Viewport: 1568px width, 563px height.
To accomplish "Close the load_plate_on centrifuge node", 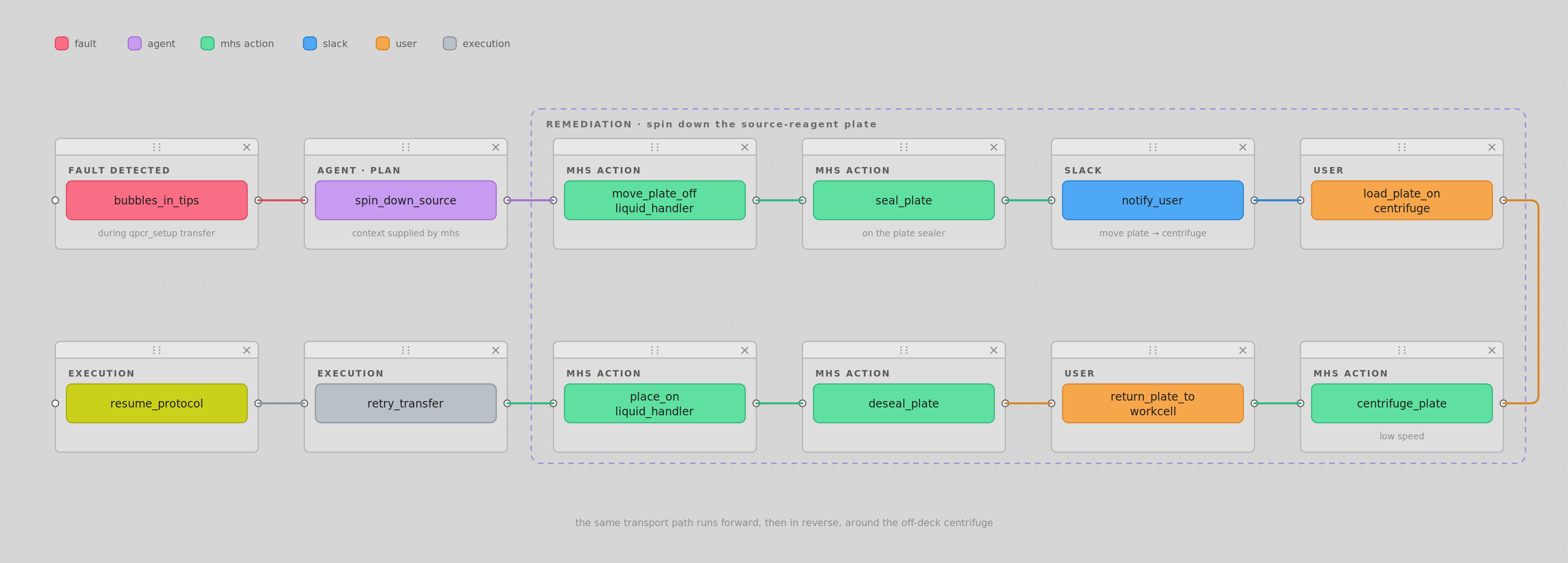I will 1491,148.
